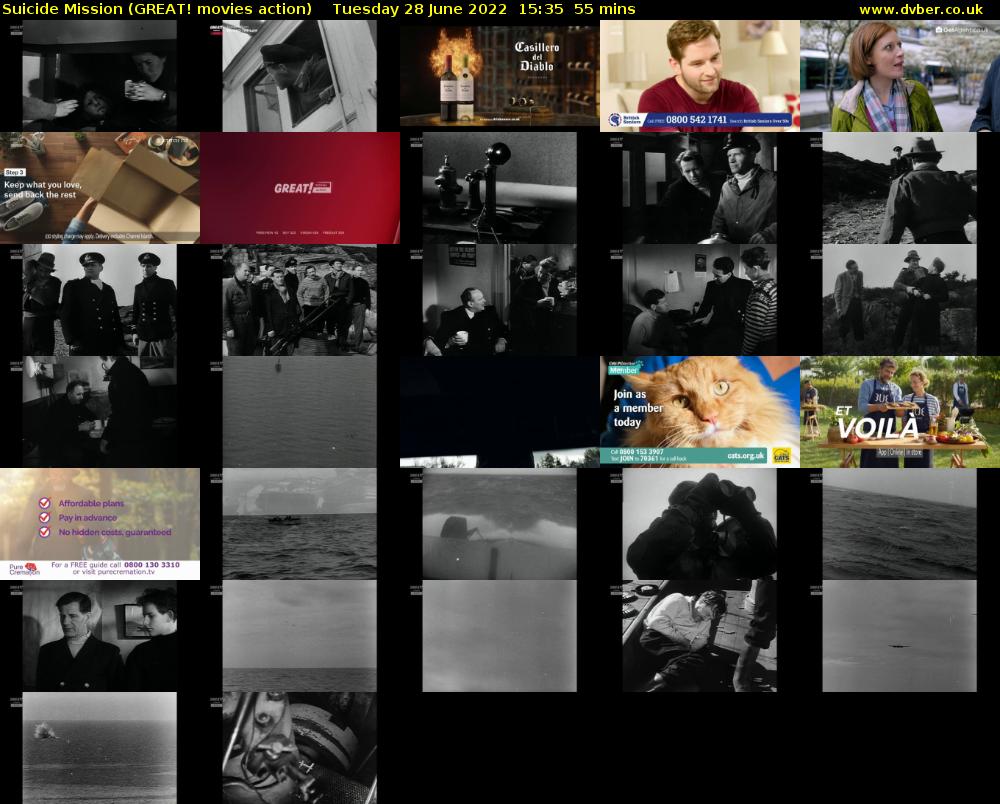
Task: Click the 'Tuesday 28 June 2022' date text
Action: [x=420, y=10]
